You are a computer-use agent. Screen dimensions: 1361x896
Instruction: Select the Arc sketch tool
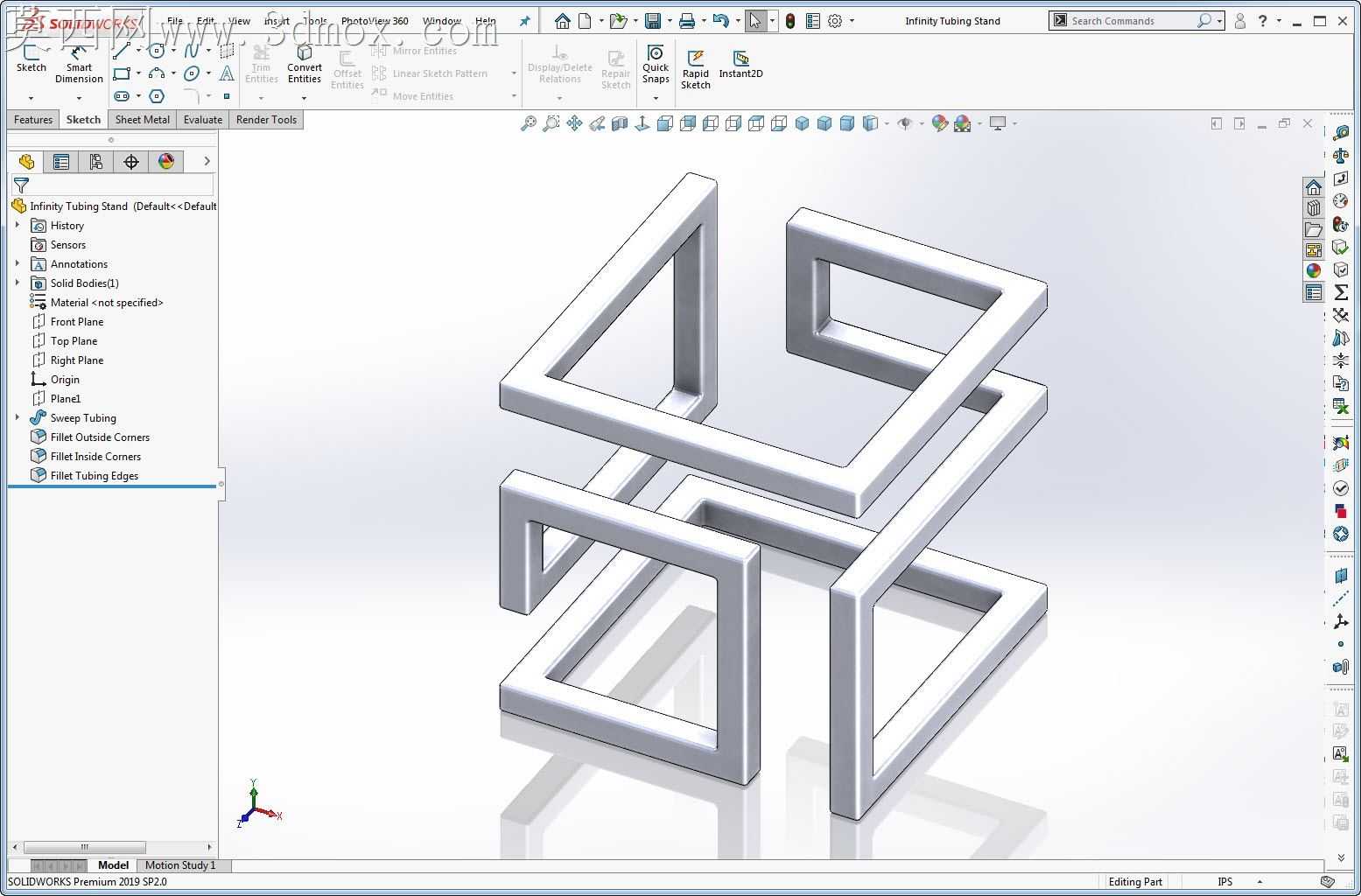pos(157,73)
